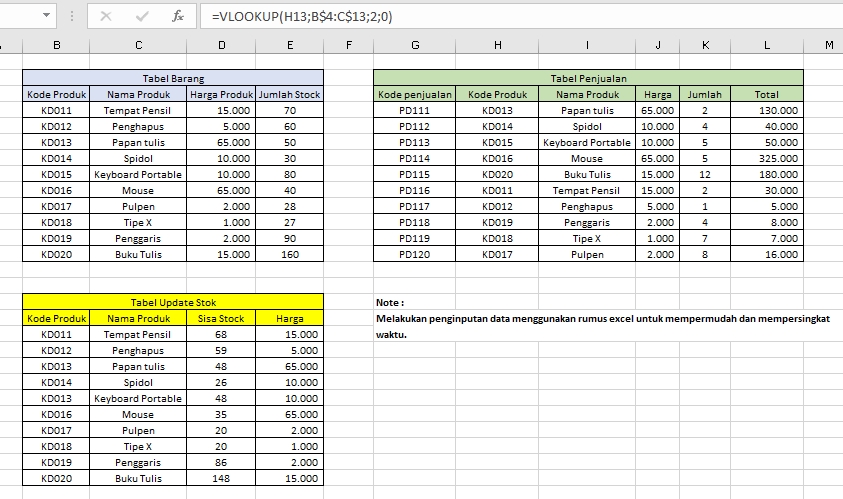Select 'PD111' cell in Tabel Penjualan
This screenshot has width=843, height=499.
point(415,110)
